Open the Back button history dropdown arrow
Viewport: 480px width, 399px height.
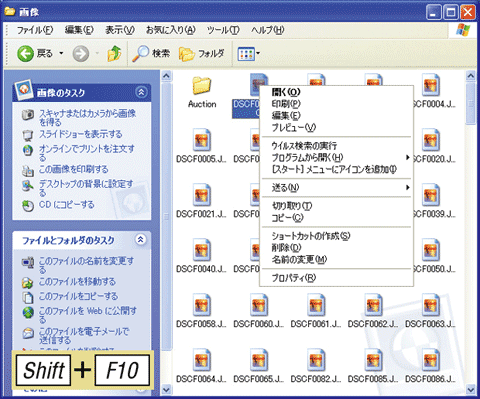coord(61,53)
